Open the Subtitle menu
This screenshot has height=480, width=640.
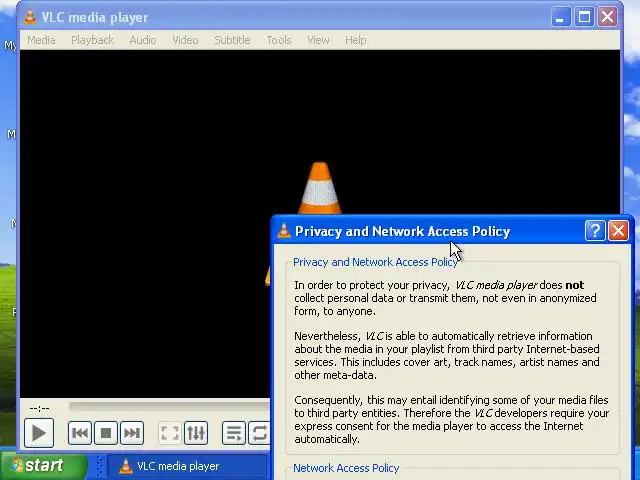coord(232,40)
